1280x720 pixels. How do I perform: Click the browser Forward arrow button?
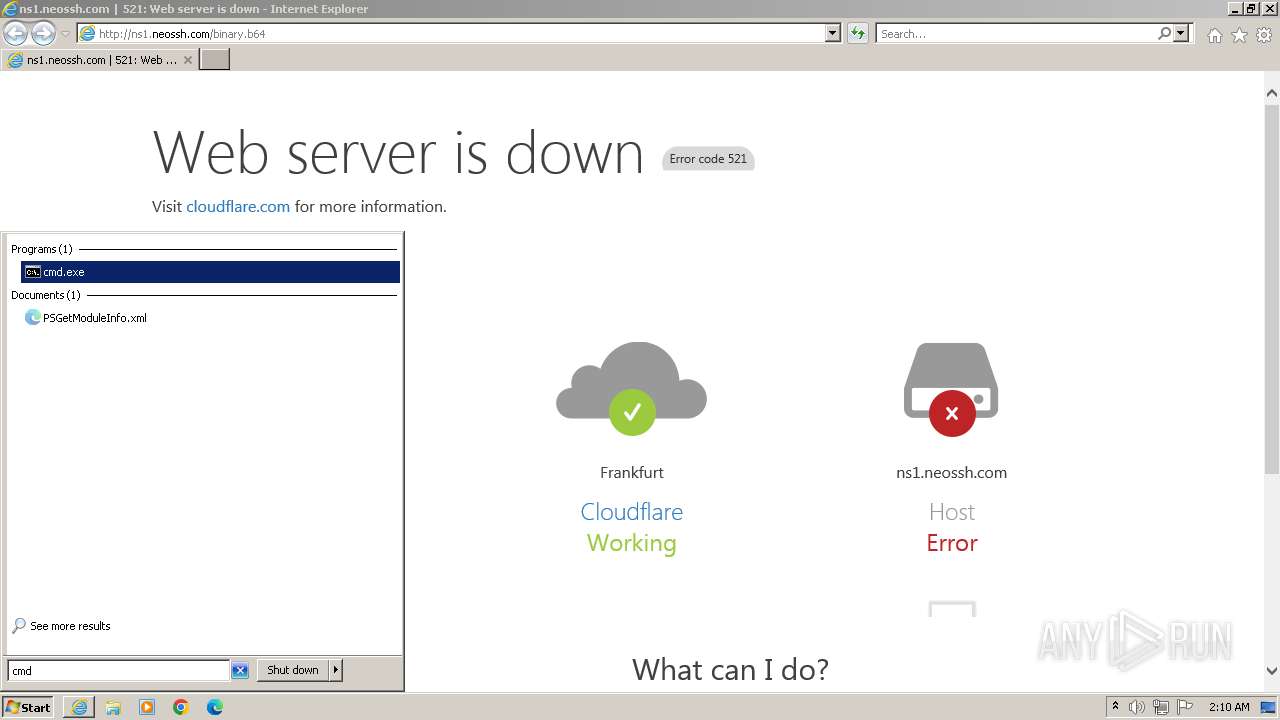point(43,34)
